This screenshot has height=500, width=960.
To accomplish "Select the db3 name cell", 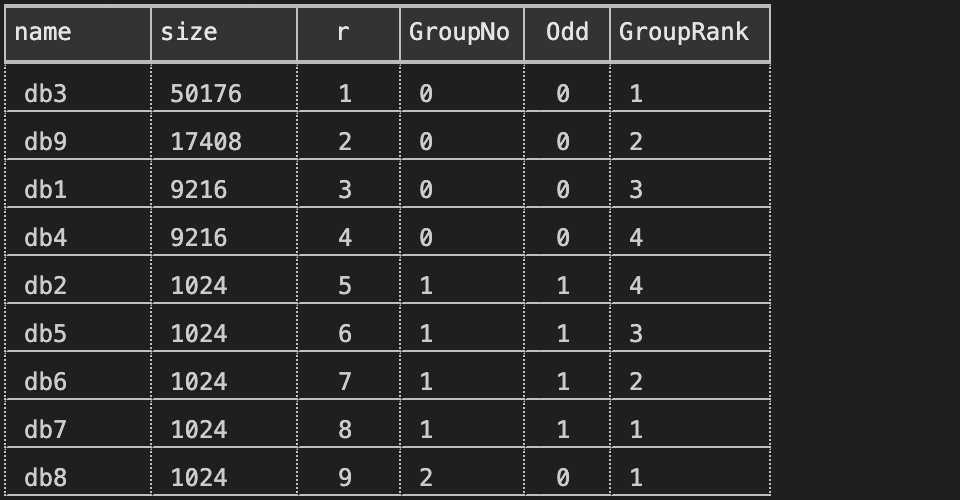I will point(78,88).
